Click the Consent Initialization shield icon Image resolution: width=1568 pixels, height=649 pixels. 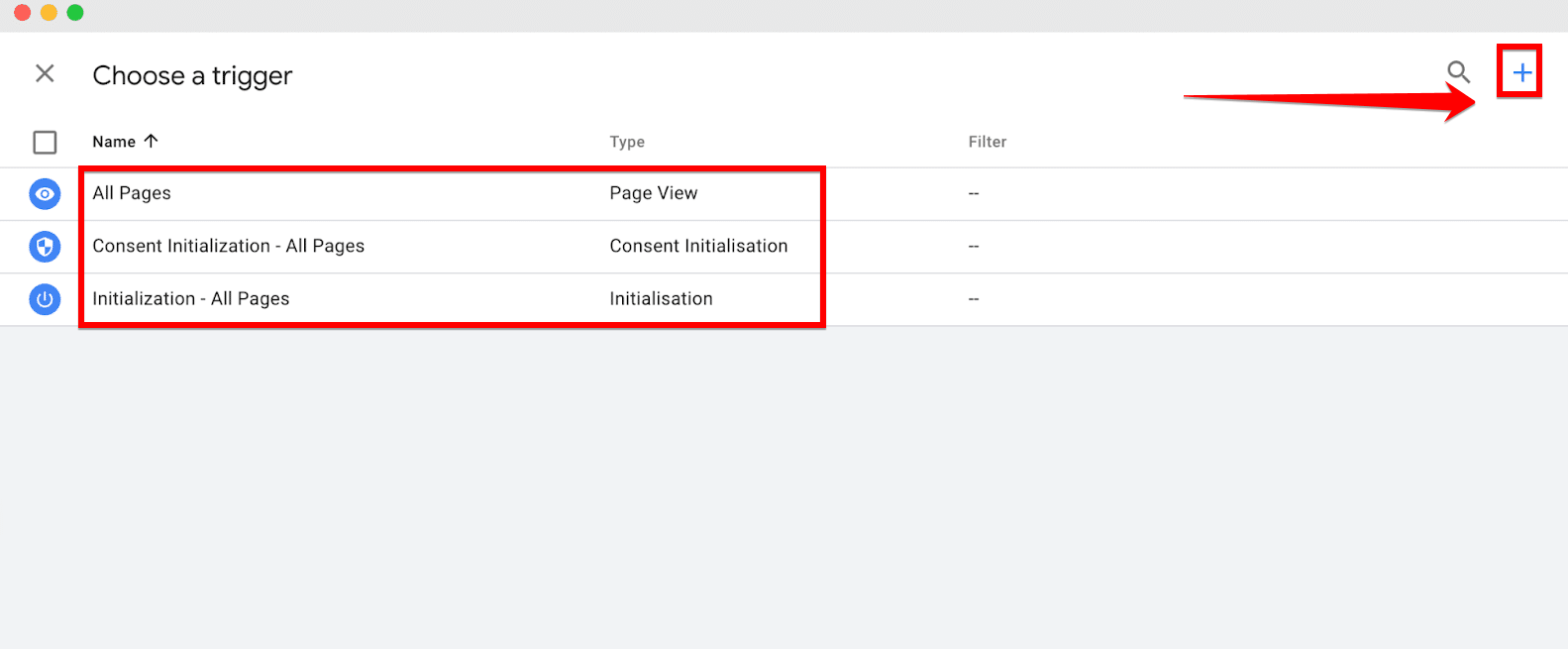coord(45,247)
